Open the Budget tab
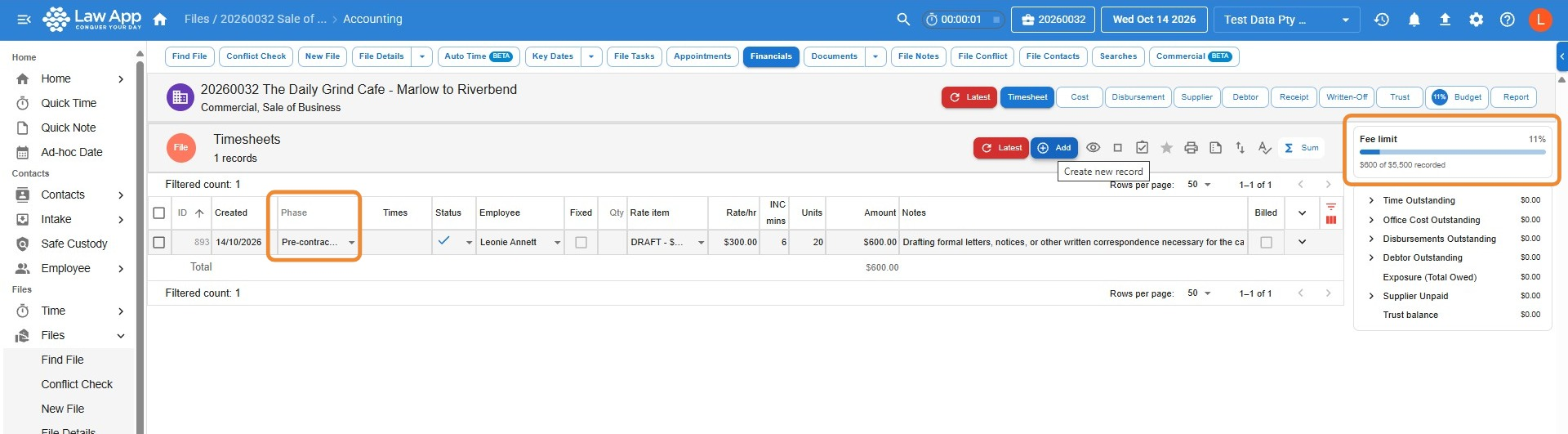The image size is (1568, 434). tap(1457, 97)
